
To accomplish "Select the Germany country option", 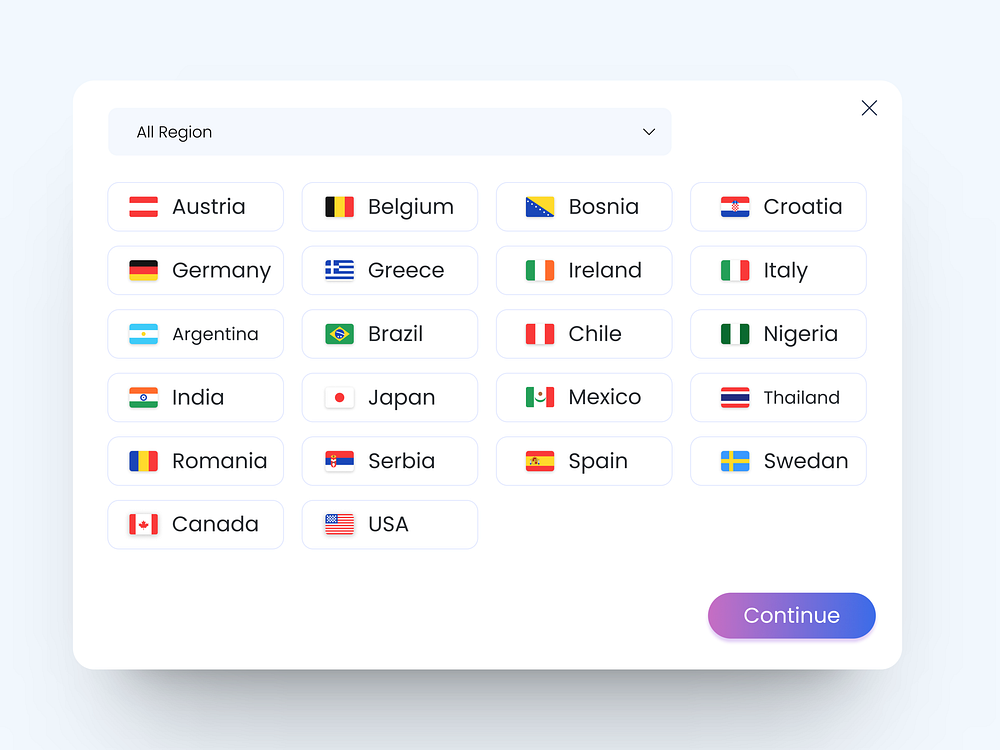I will click(x=195, y=270).
